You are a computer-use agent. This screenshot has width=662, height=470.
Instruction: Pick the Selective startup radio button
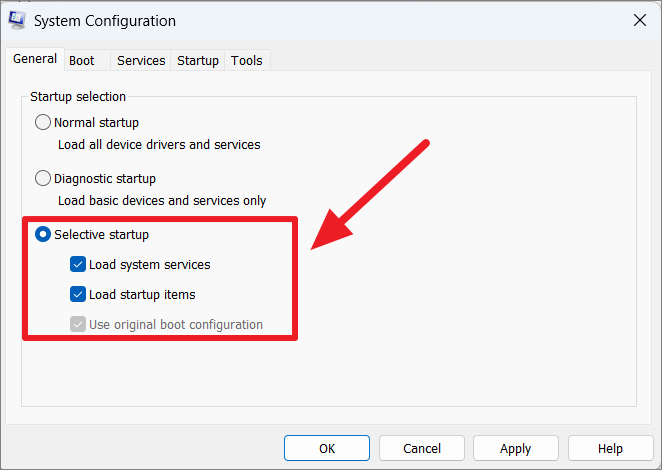pos(43,234)
